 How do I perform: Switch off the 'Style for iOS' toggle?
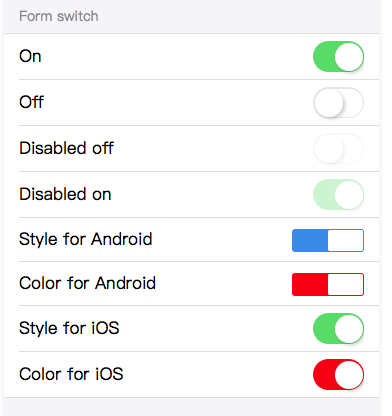(x=338, y=329)
